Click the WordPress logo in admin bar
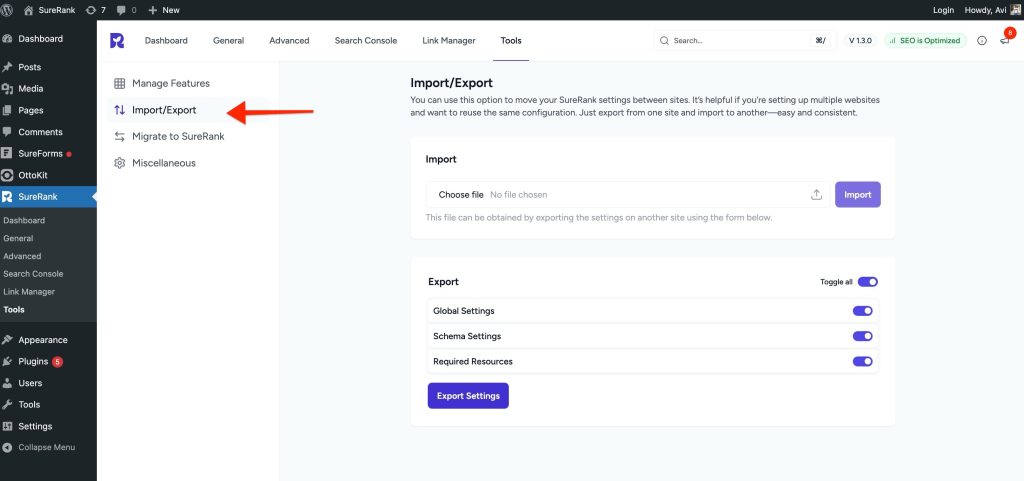 click(x=8, y=10)
